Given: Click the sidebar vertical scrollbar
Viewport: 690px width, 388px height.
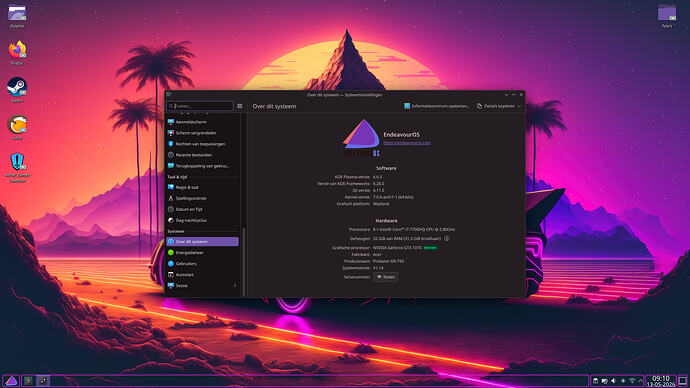Looking at the screenshot, I should (243, 261).
